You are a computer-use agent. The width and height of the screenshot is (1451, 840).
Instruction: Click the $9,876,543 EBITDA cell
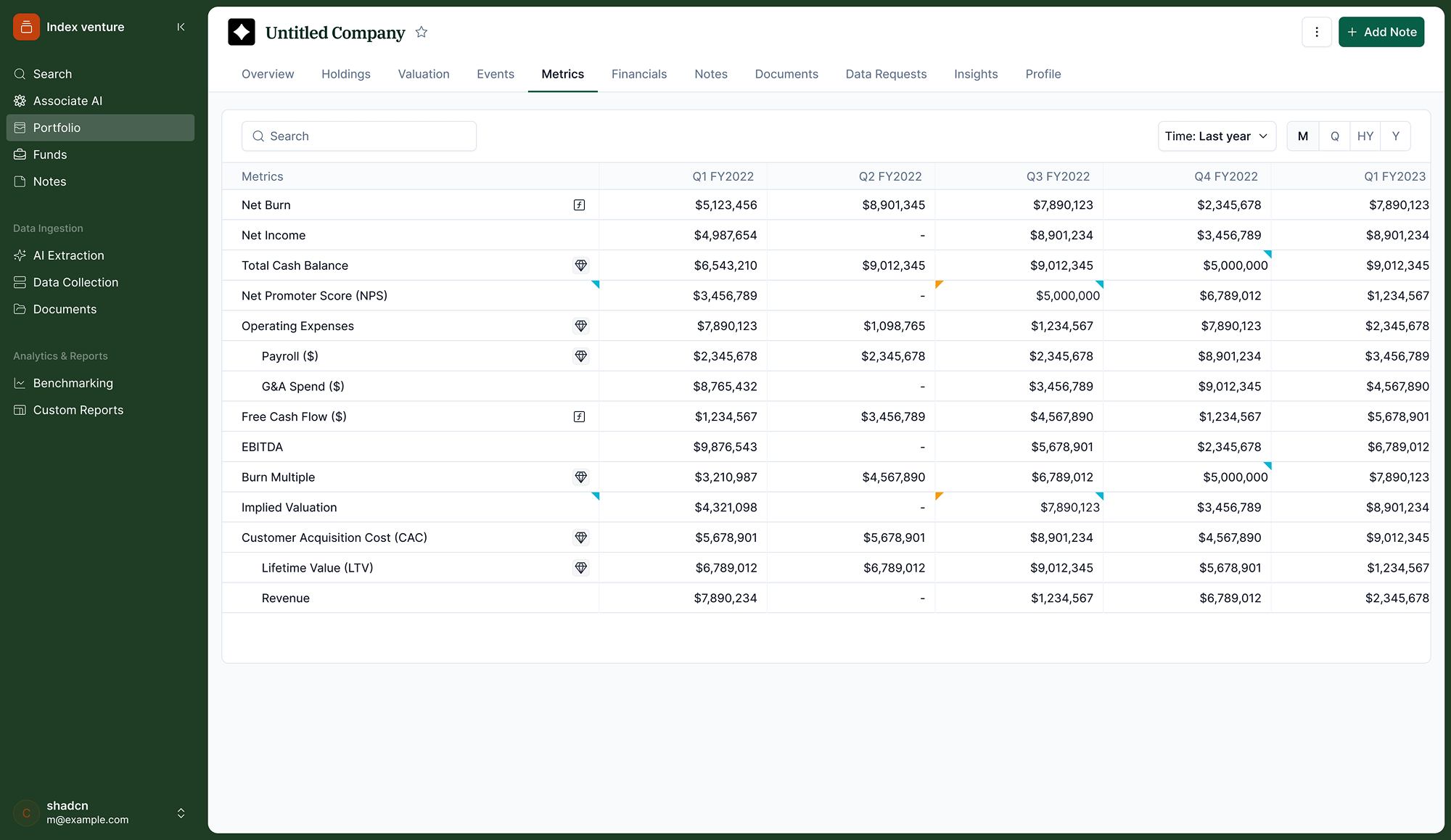[x=725, y=447]
